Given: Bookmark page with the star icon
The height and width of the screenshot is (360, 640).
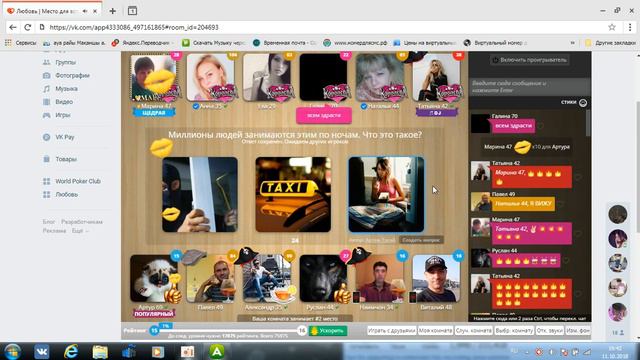Looking at the screenshot, I should [x=611, y=27].
